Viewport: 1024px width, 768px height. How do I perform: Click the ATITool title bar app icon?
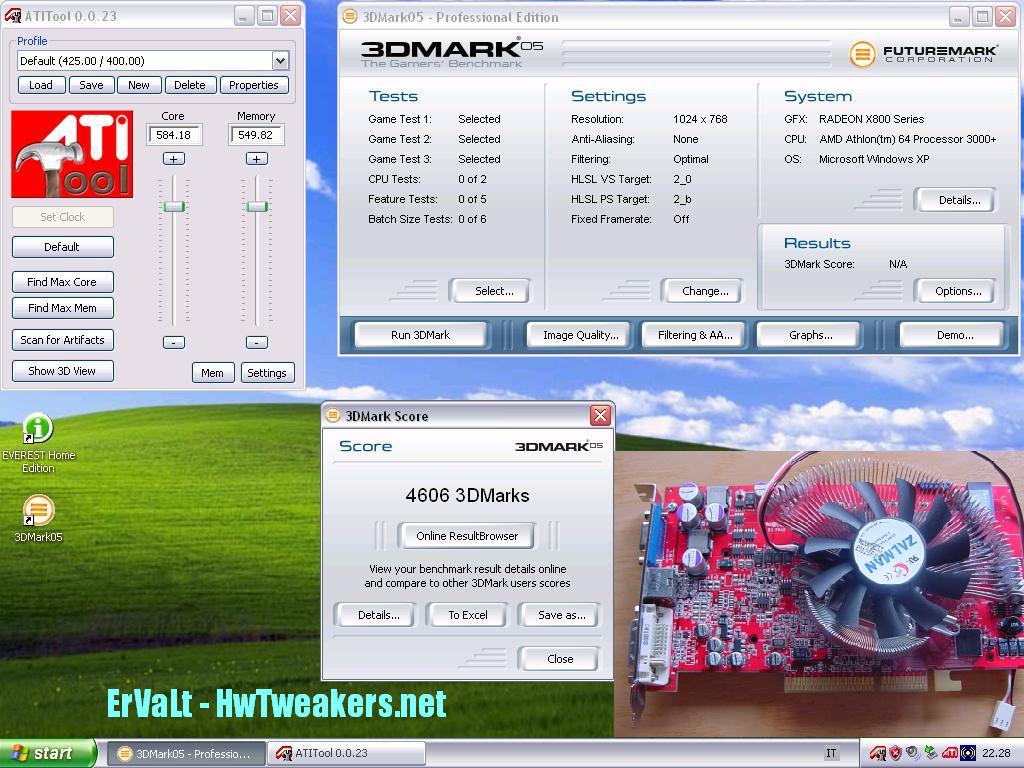(x=12, y=16)
